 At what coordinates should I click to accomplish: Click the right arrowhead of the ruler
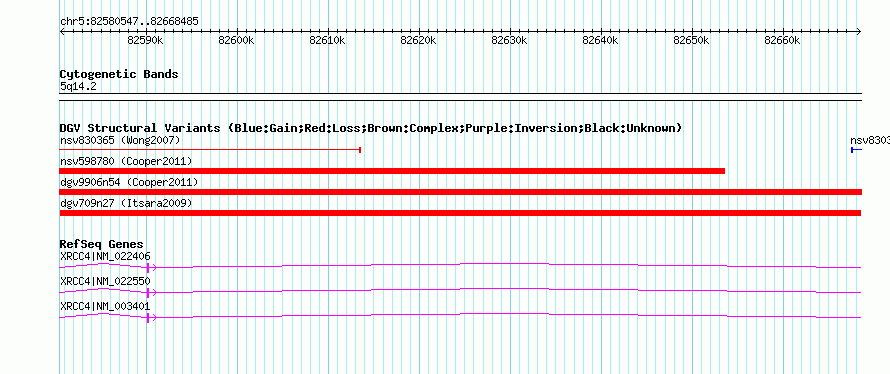pos(859,32)
